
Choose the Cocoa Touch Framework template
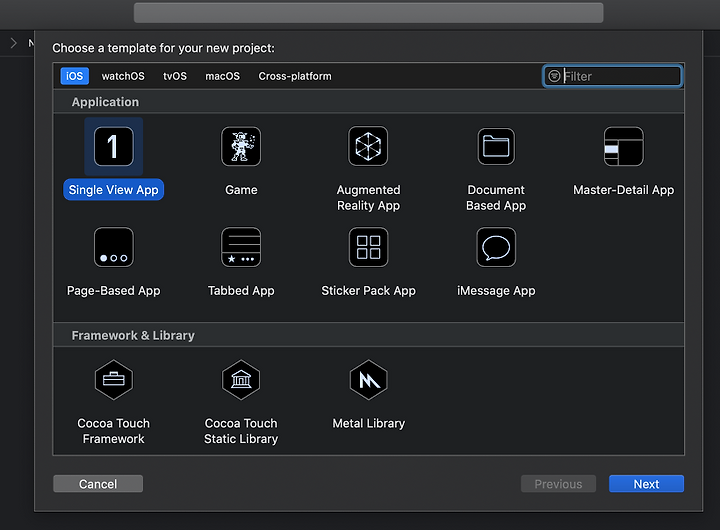tap(113, 380)
